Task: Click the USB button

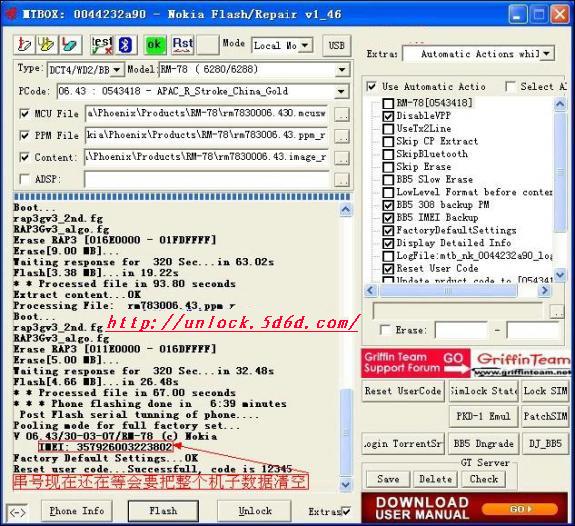Action: [x=337, y=45]
